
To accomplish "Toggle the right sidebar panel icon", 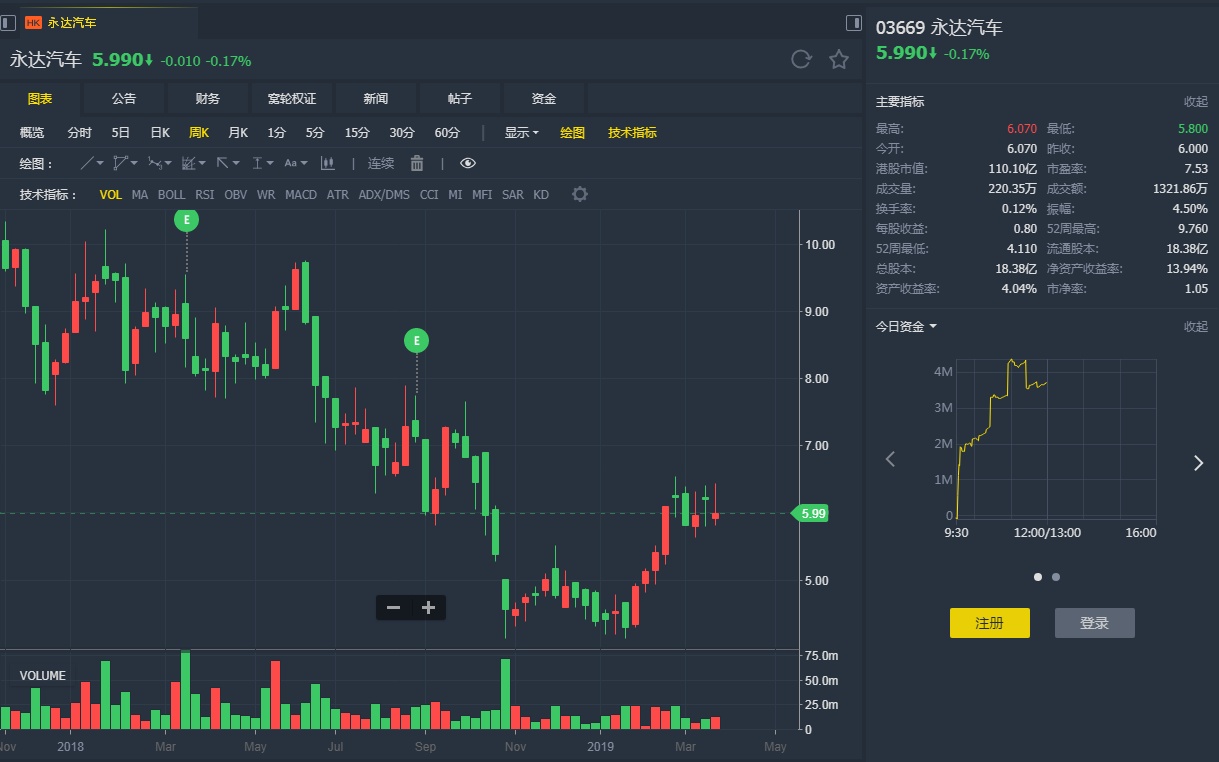I will pyautogui.click(x=853, y=22).
